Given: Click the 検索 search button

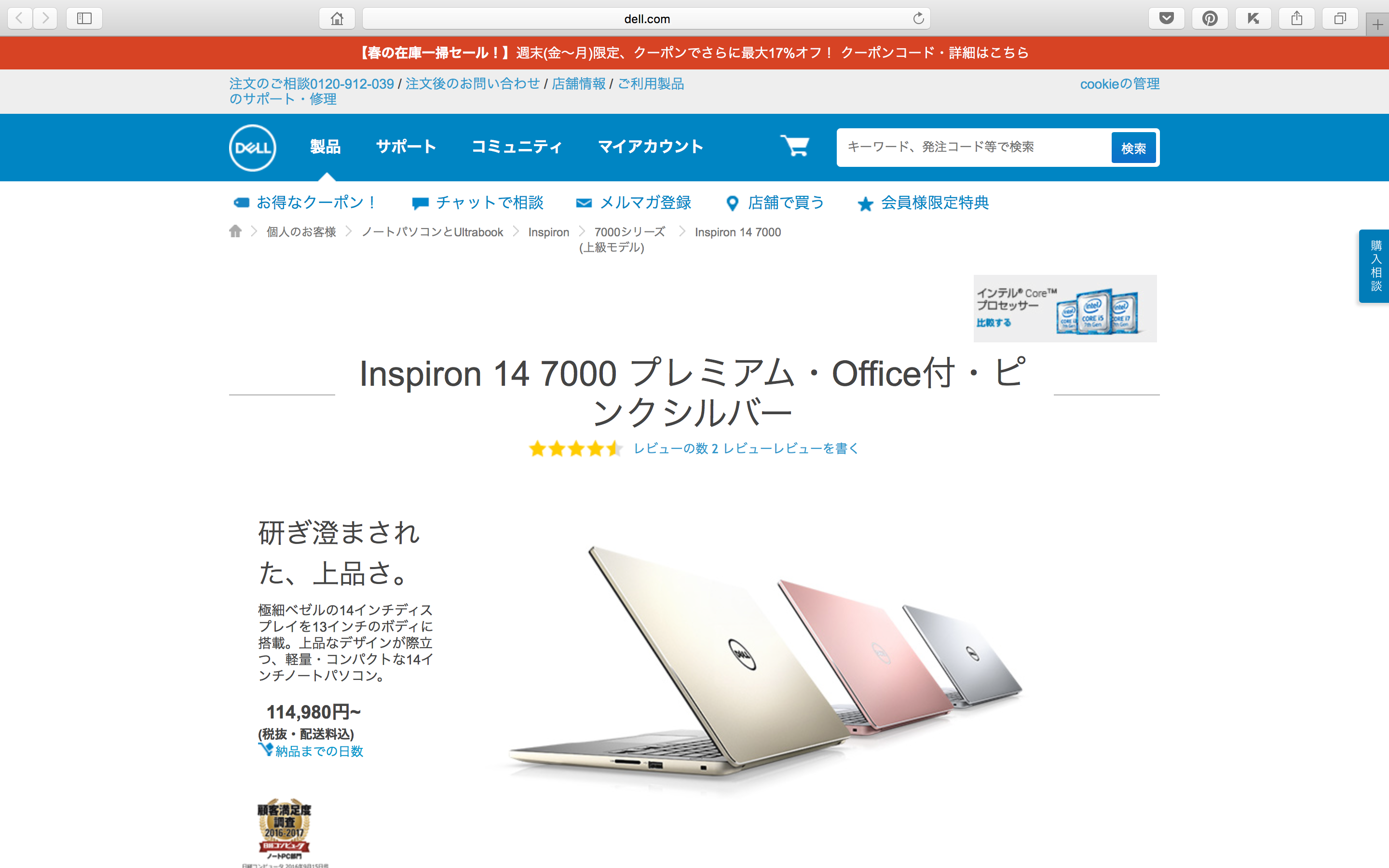Looking at the screenshot, I should [x=1133, y=148].
